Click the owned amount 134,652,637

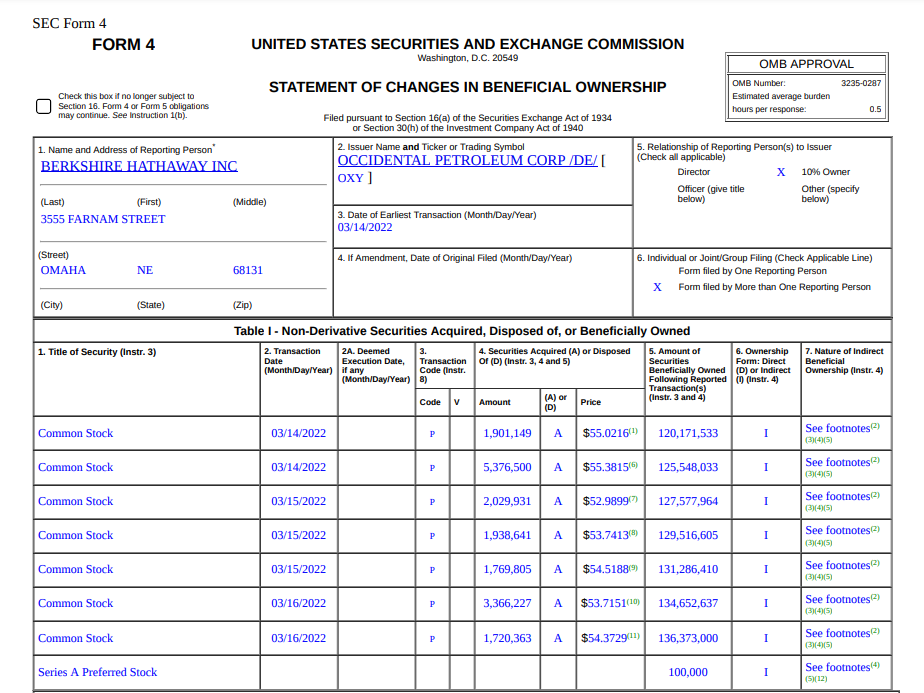(688, 603)
